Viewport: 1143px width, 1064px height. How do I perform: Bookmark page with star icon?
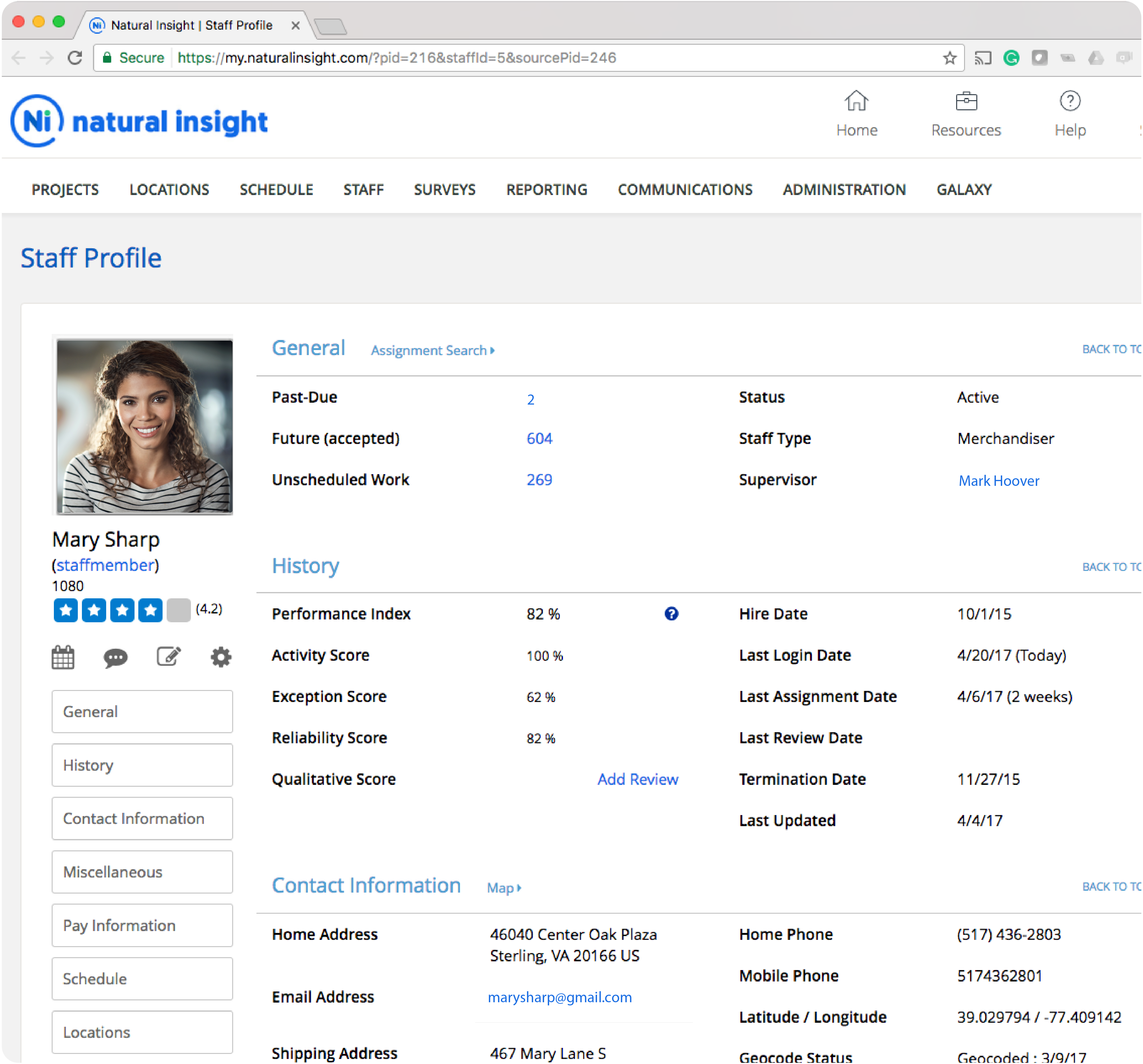(x=949, y=58)
